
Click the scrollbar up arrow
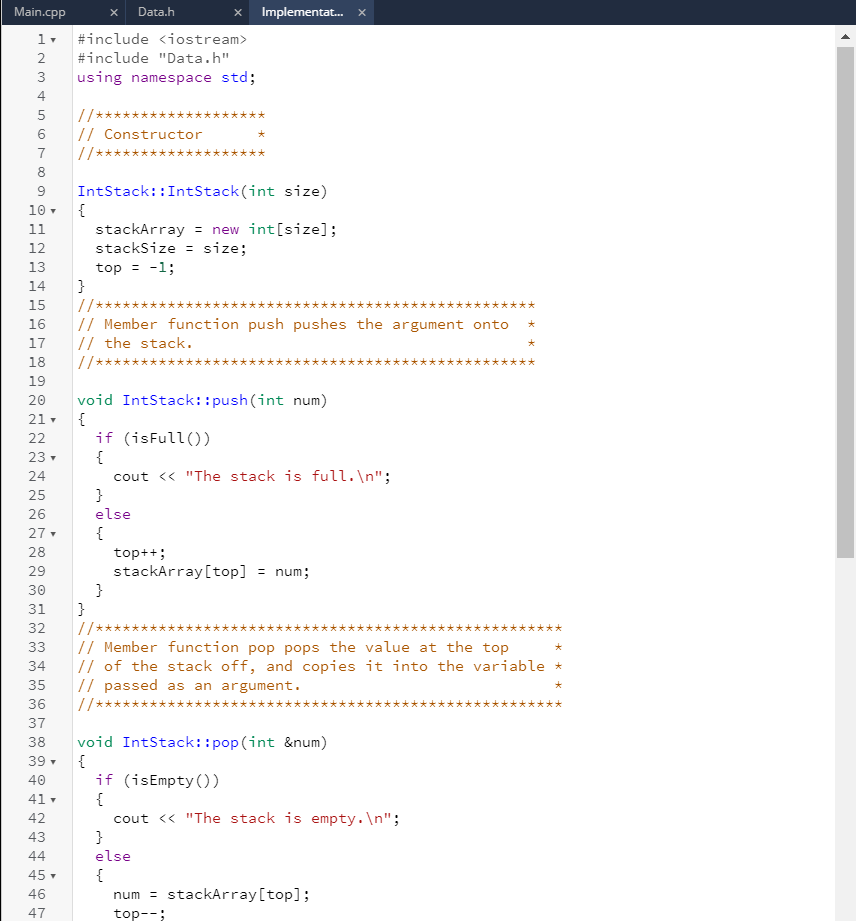pos(843,36)
